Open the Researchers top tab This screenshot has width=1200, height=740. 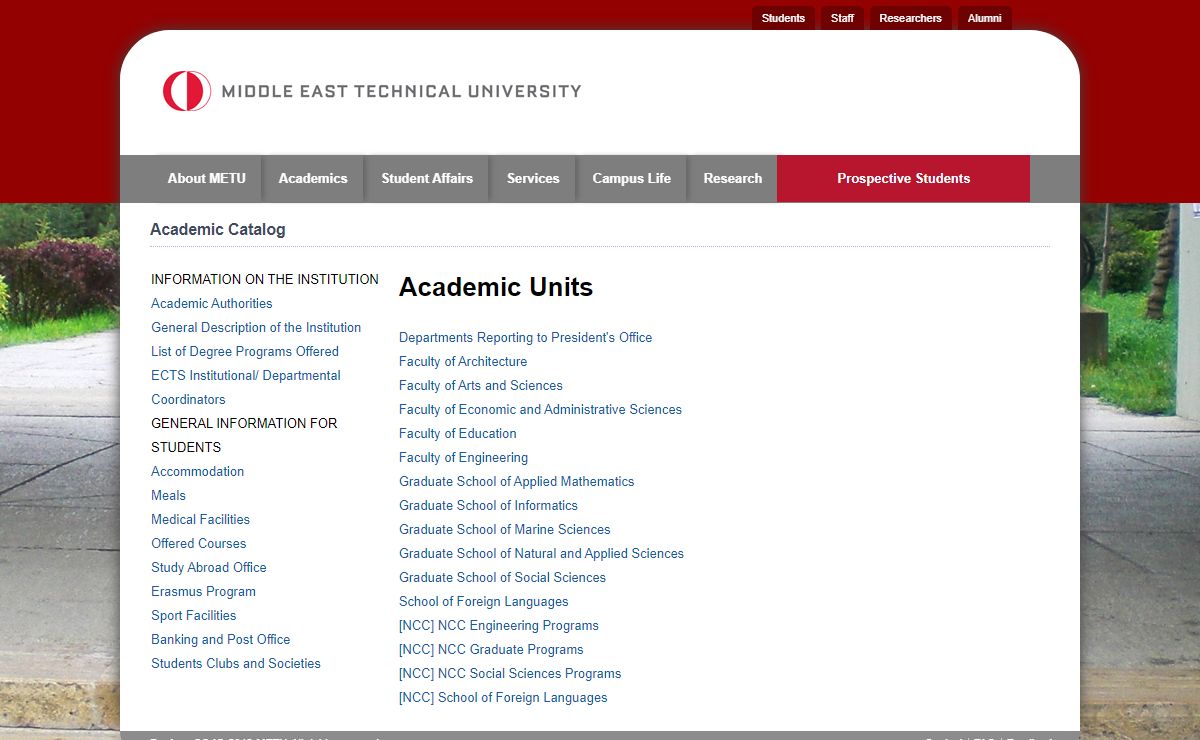910,18
